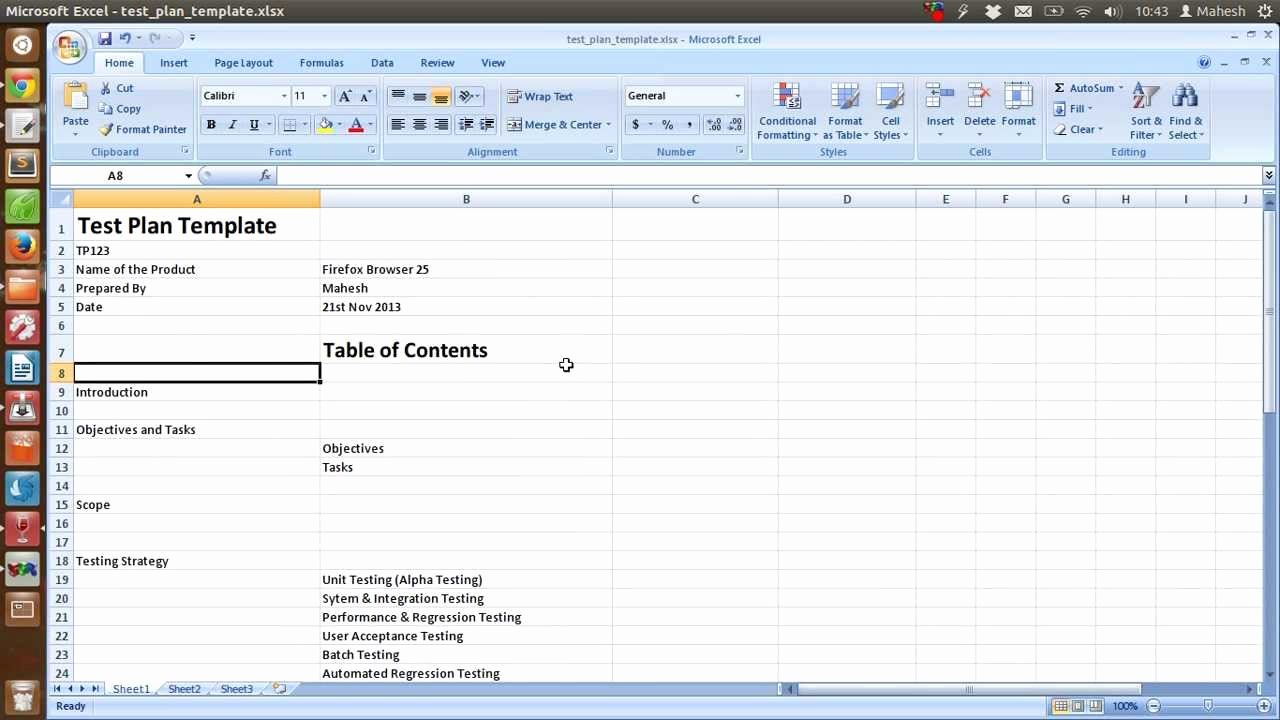Click the Cut scissors icon
1280x720 pixels.
[105, 88]
